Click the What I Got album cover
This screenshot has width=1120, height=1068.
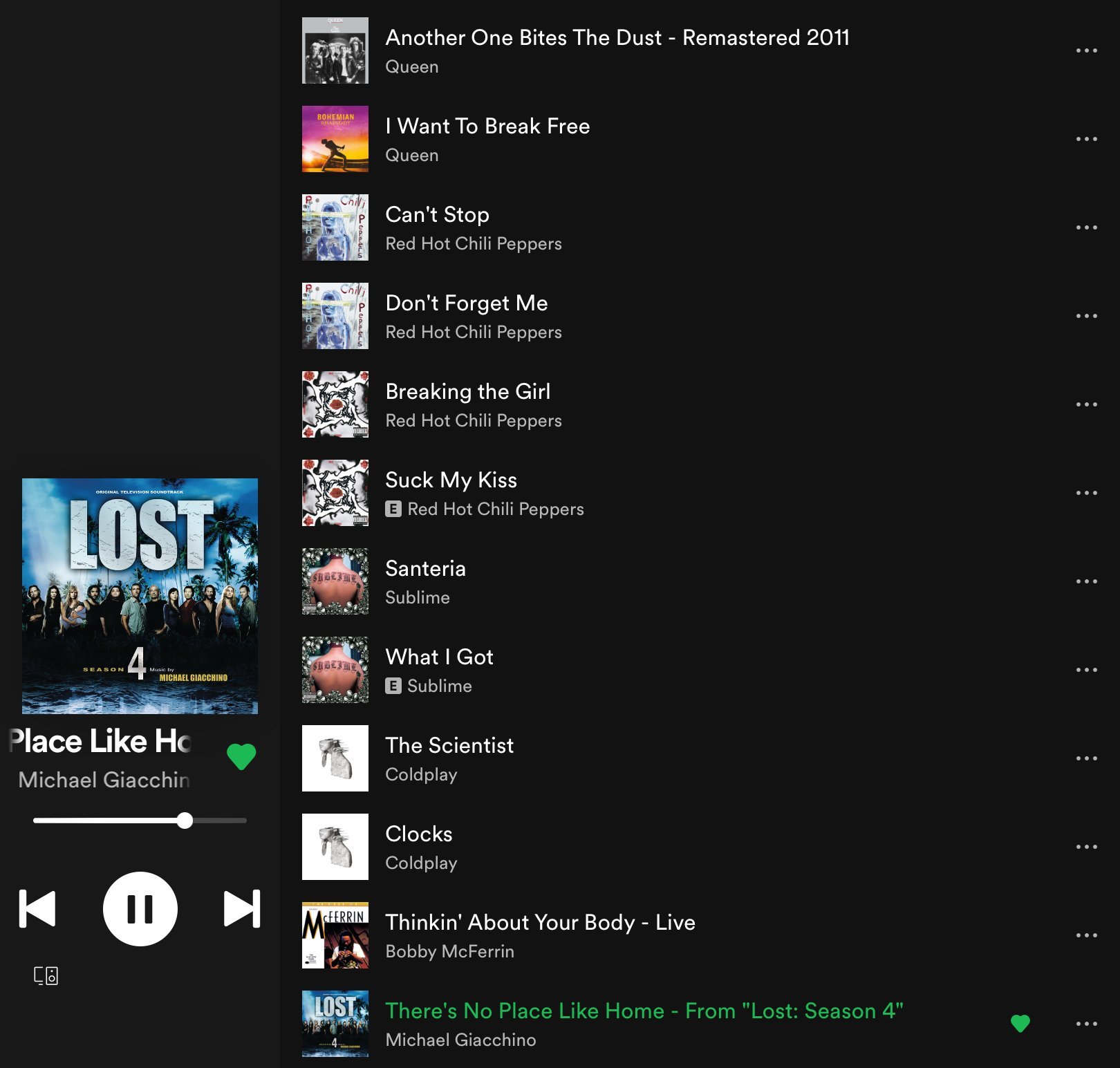(x=335, y=670)
